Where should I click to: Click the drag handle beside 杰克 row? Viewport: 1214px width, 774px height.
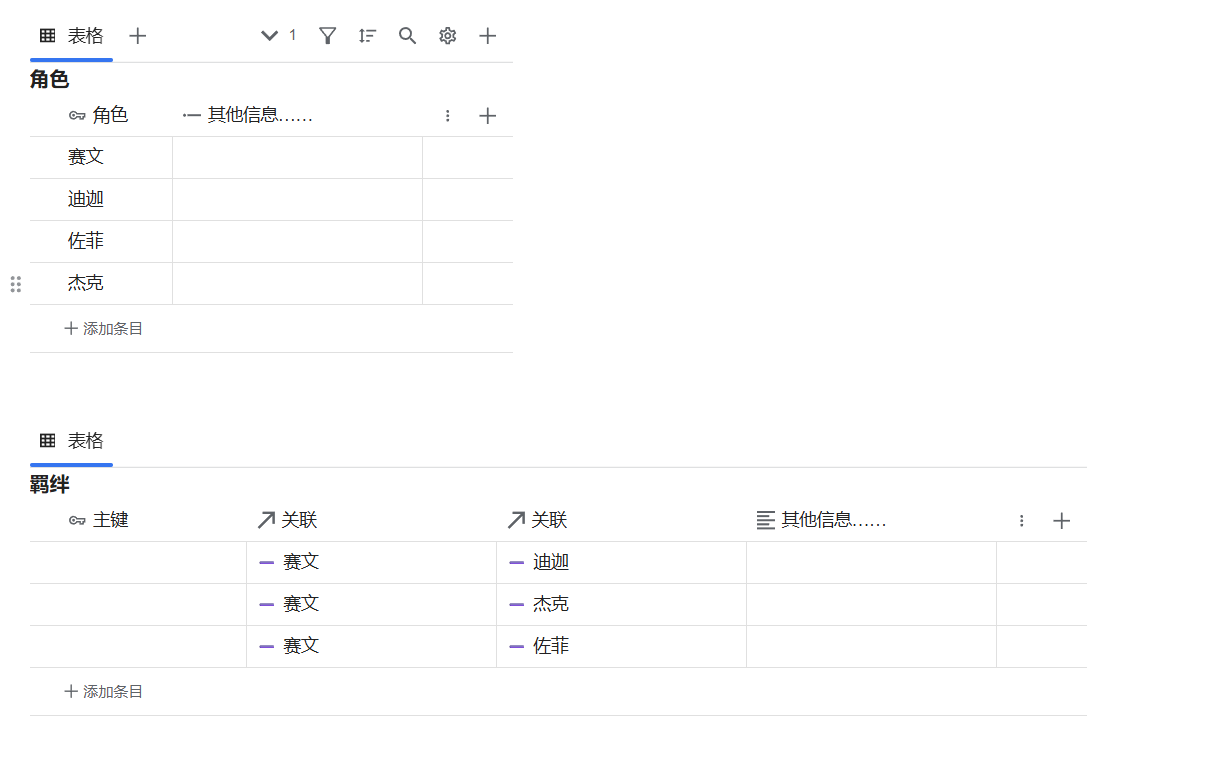pyautogui.click(x=16, y=284)
